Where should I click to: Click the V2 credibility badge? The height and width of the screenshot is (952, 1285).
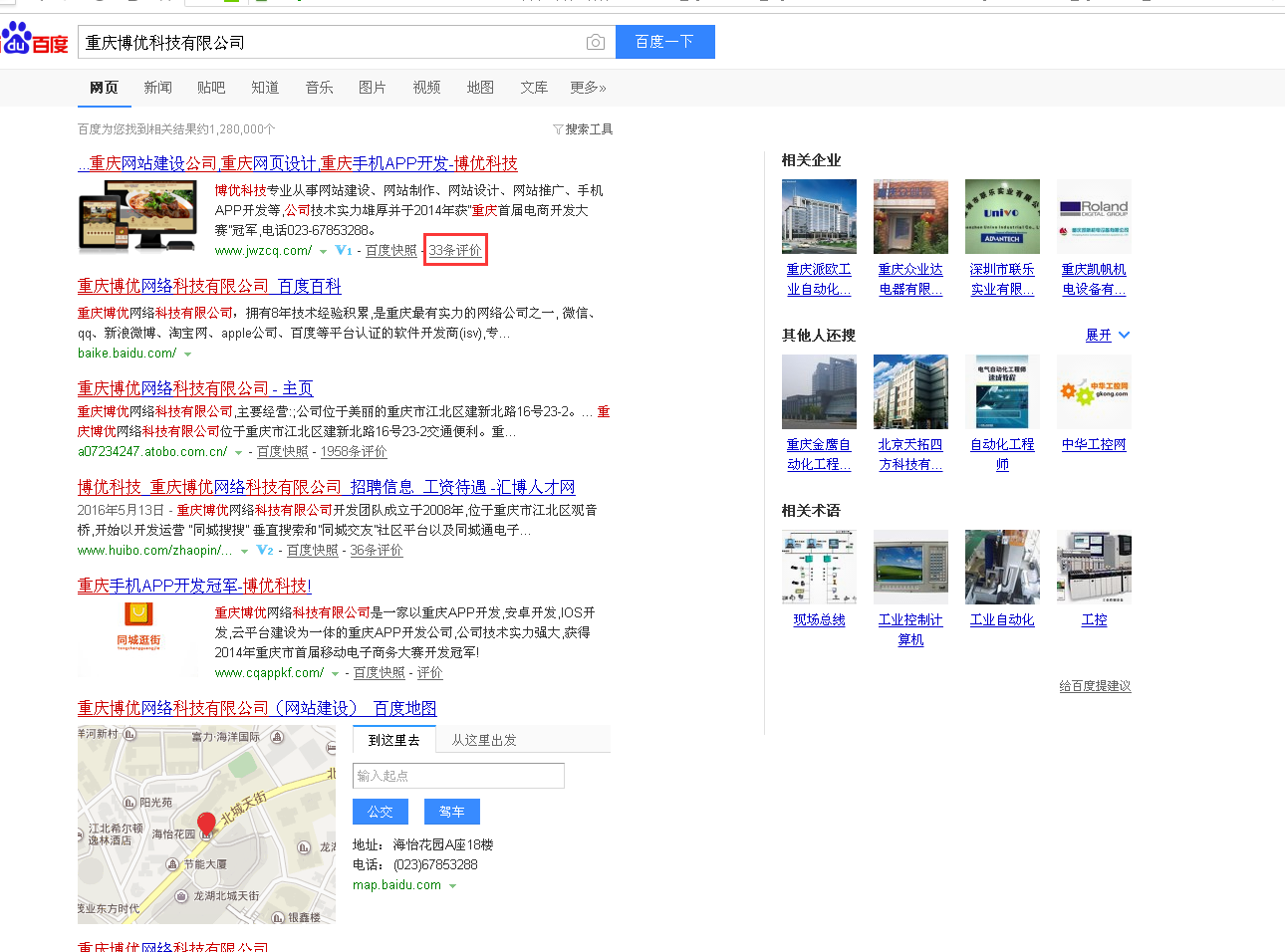click(265, 551)
